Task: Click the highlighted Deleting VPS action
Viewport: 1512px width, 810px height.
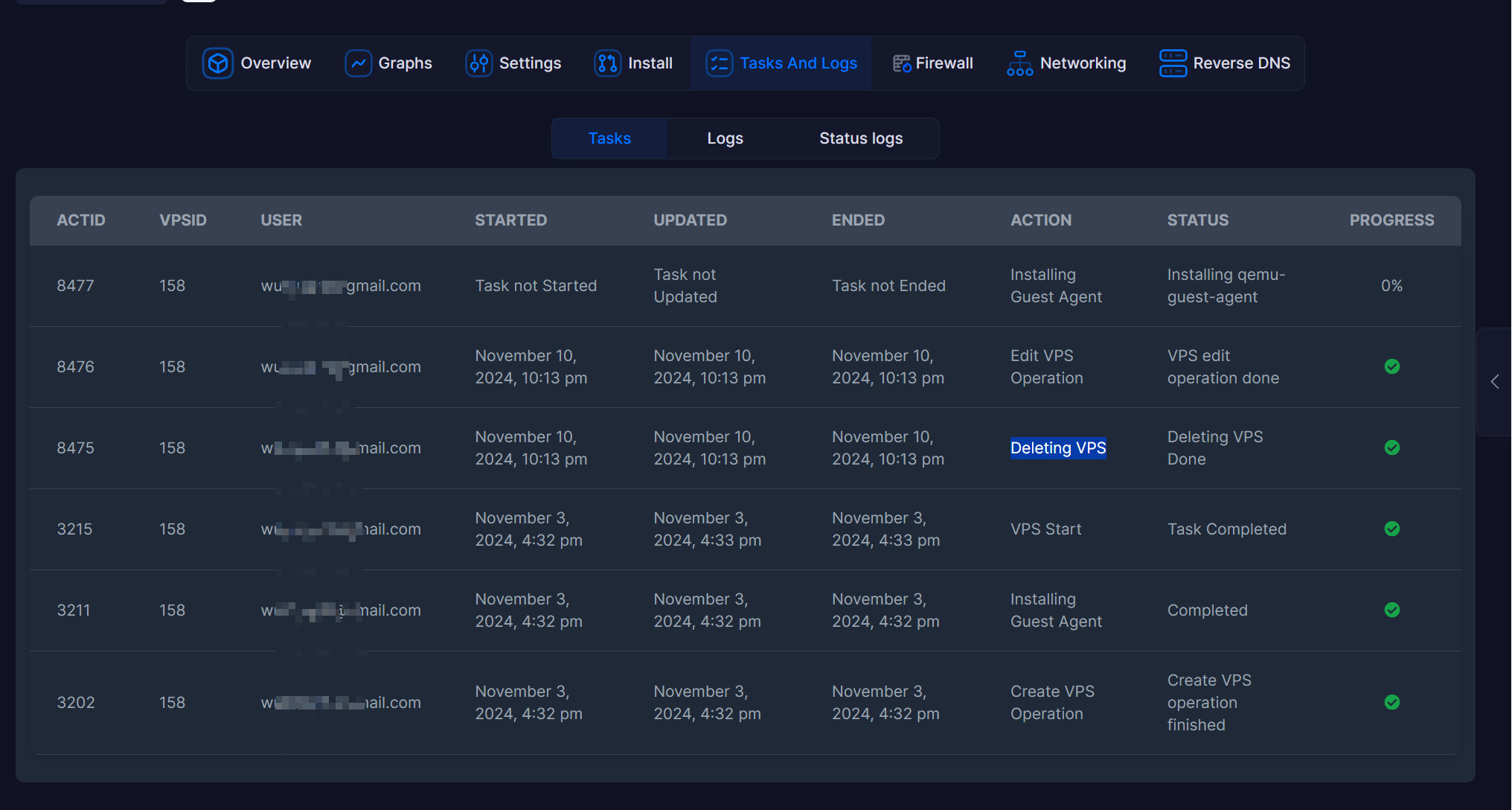Action: pyautogui.click(x=1058, y=448)
